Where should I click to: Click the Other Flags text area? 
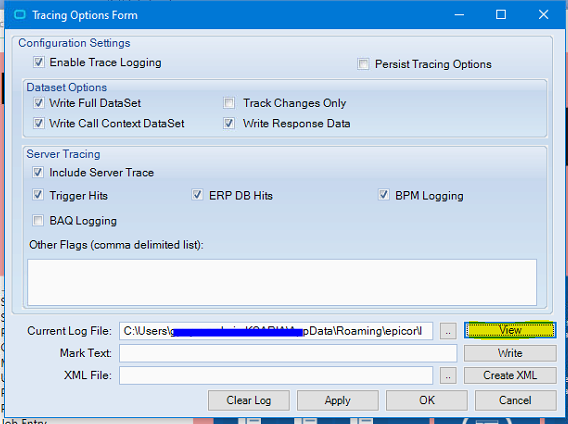[282, 282]
